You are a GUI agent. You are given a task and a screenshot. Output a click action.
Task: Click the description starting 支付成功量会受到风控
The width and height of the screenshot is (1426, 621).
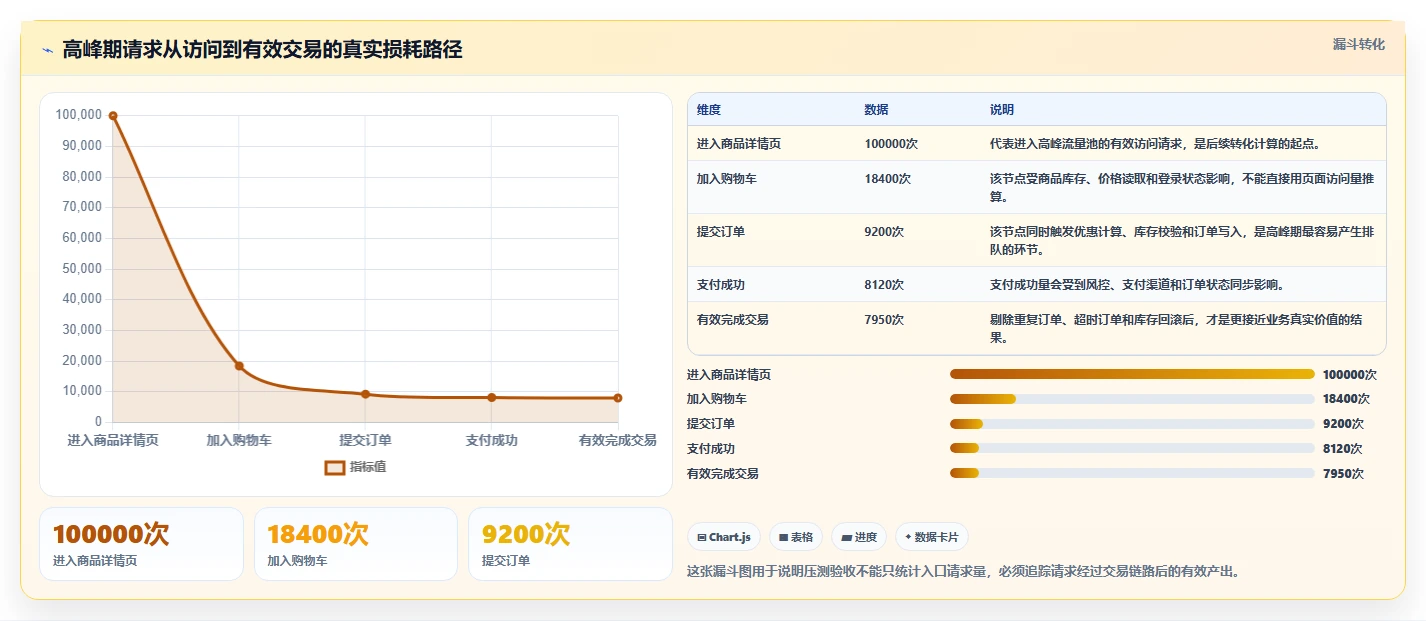(x=1137, y=285)
